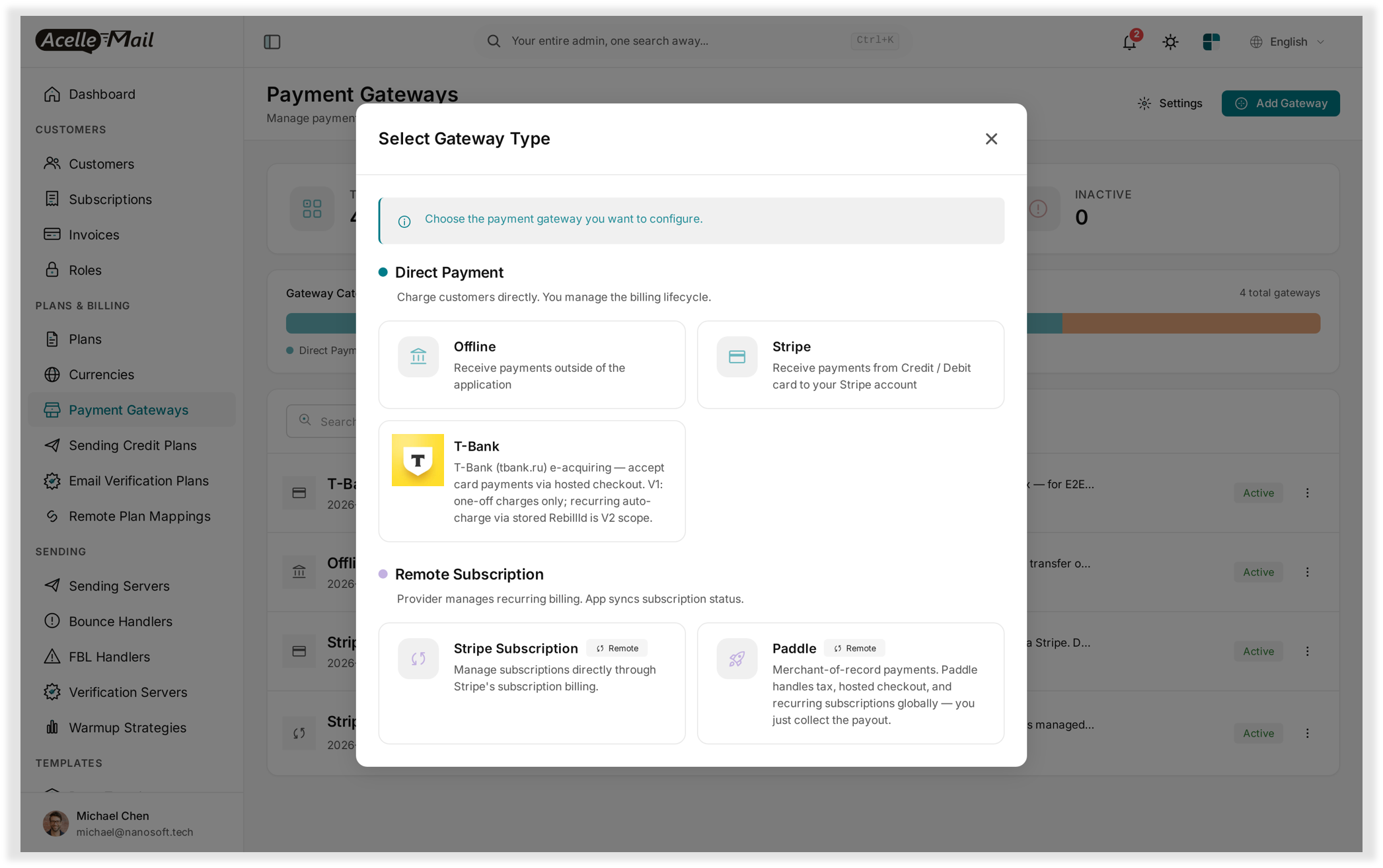Pick the T-Bank gateway card
This screenshot has width=1383, height=868.
click(x=531, y=481)
